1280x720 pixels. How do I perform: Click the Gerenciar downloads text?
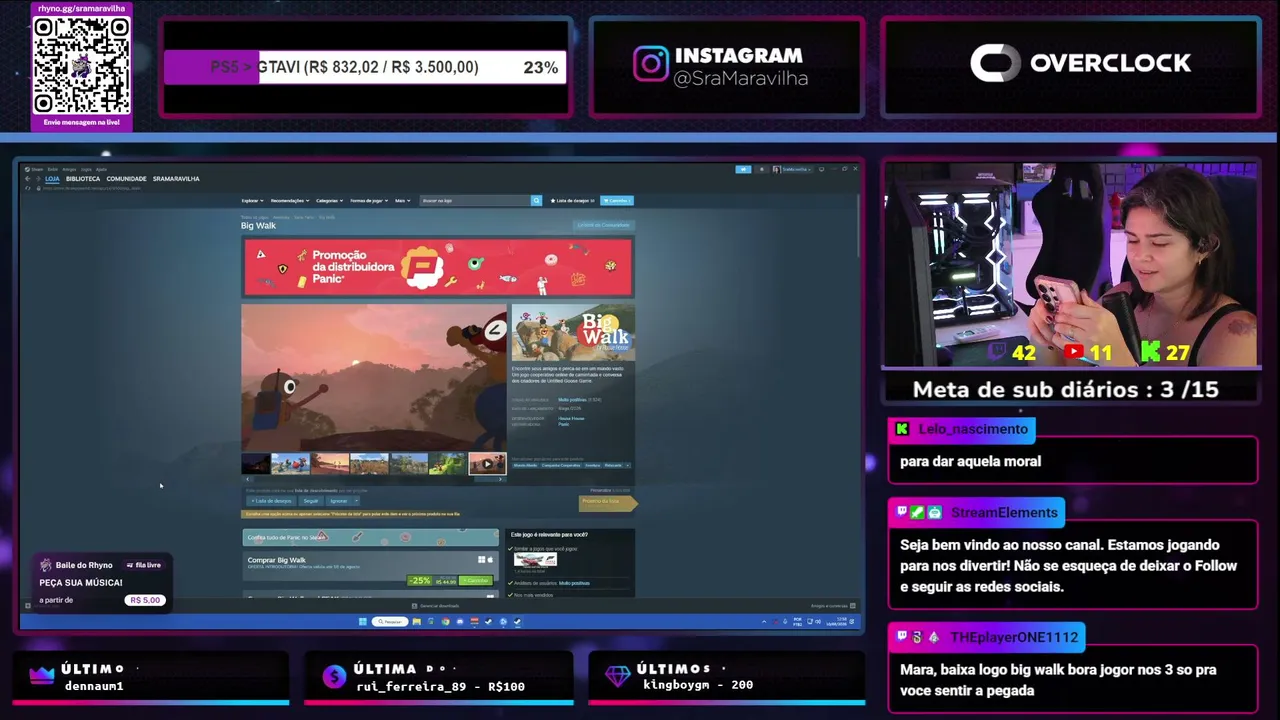tap(439, 606)
